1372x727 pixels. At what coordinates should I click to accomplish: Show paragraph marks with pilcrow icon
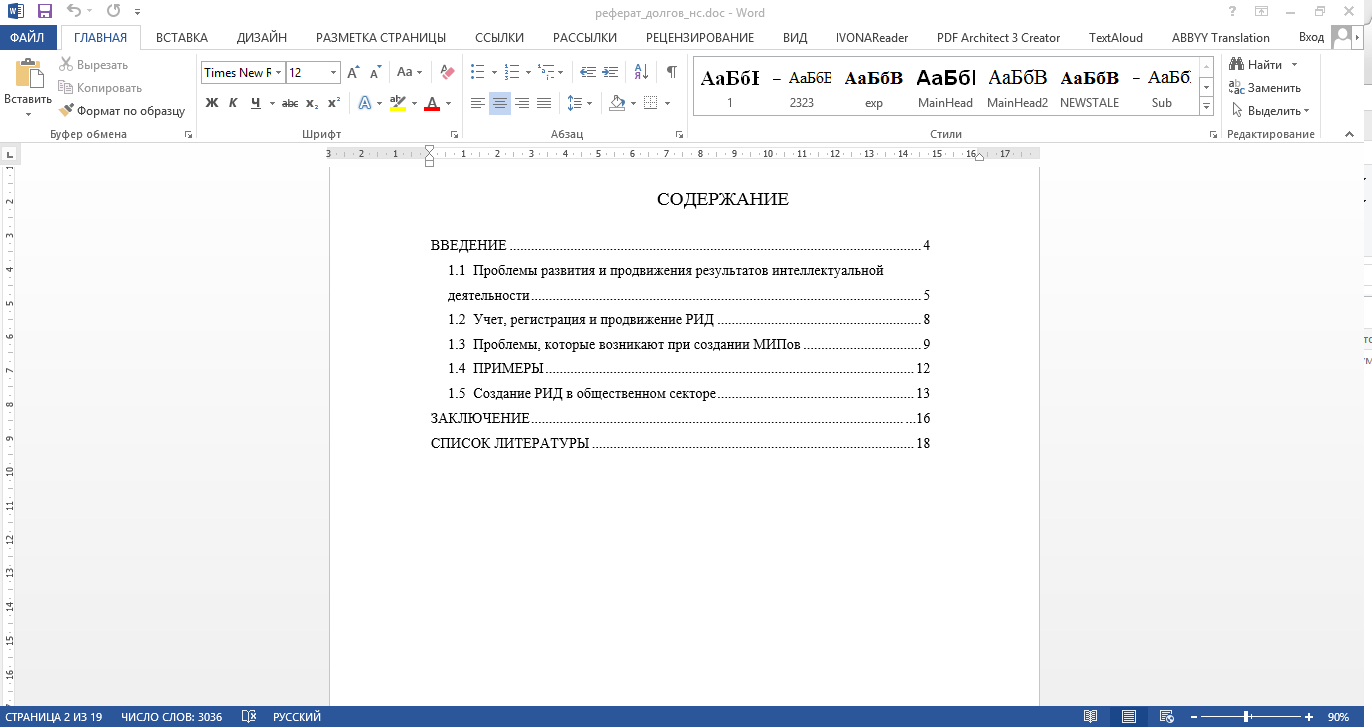(x=671, y=72)
